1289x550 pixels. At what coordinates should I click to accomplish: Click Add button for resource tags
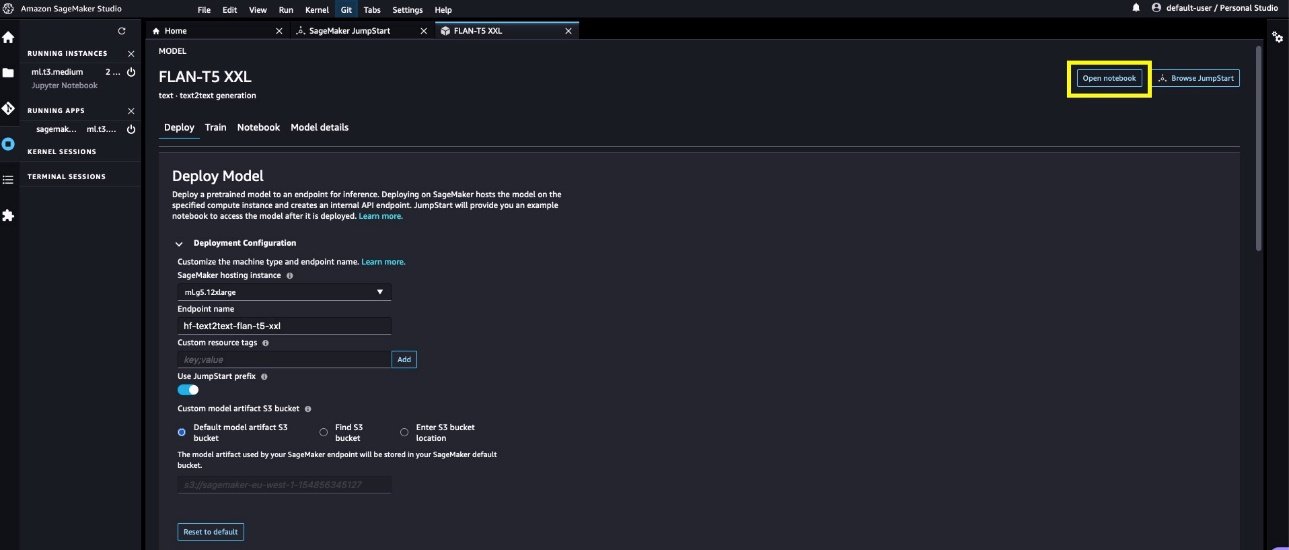click(x=404, y=359)
